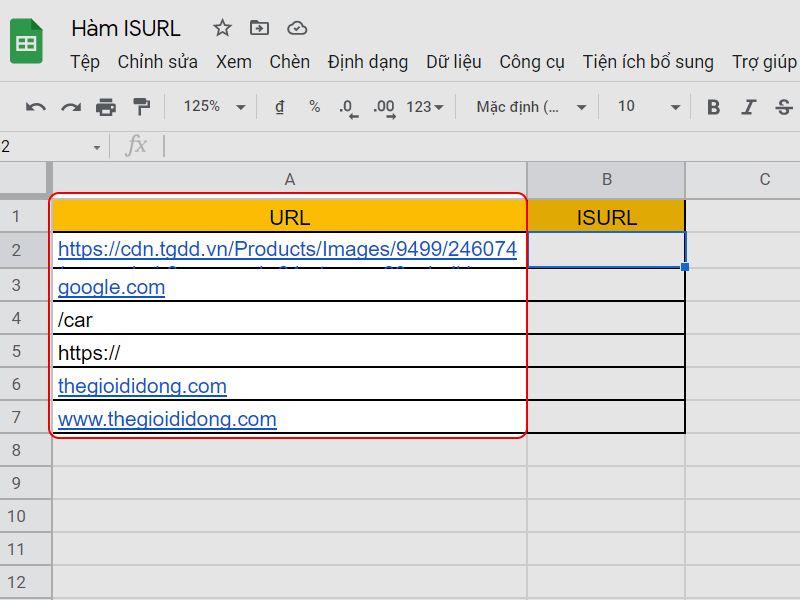This screenshot has height=600, width=800.
Task: Expand the Mặc định font dropdown
Action: click(x=531, y=107)
